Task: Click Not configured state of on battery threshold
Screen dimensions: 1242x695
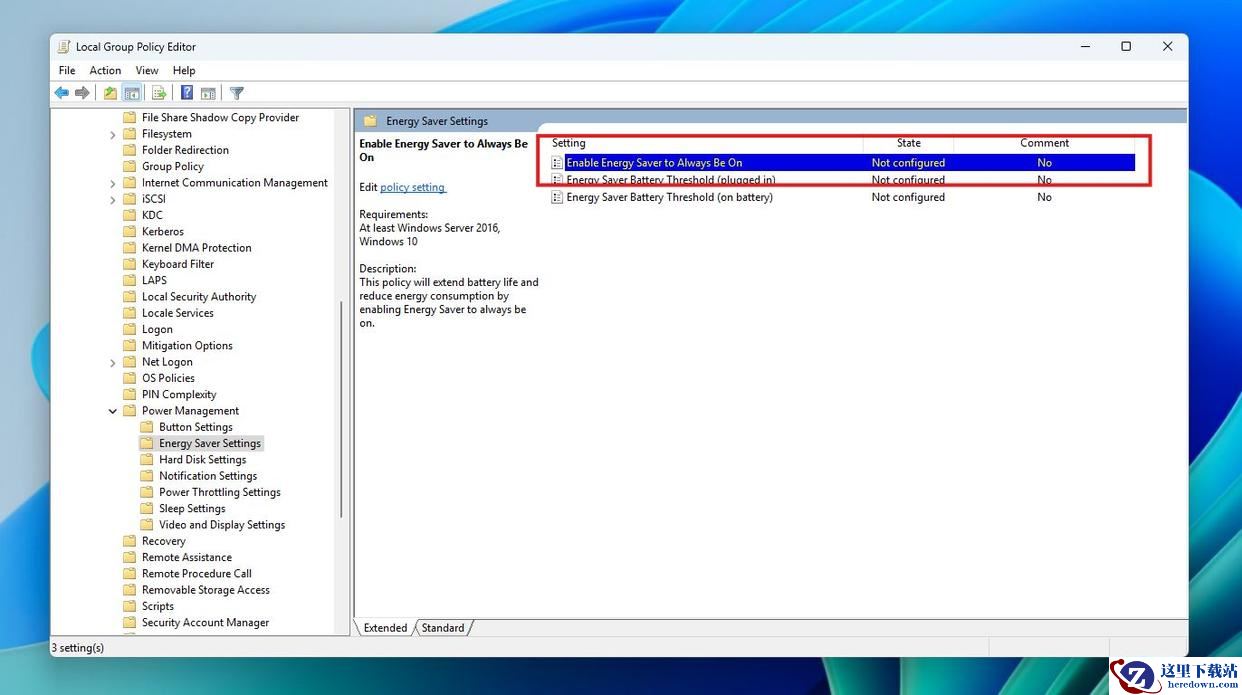Action: point(908,197)
